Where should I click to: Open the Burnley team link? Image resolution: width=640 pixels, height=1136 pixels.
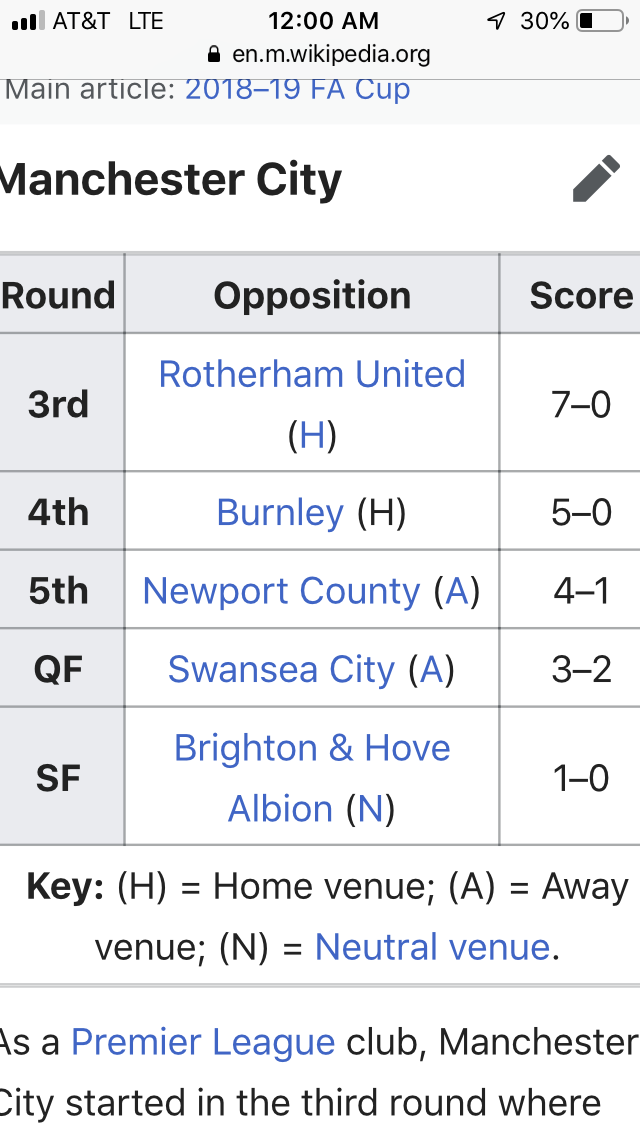pos(280,512)
